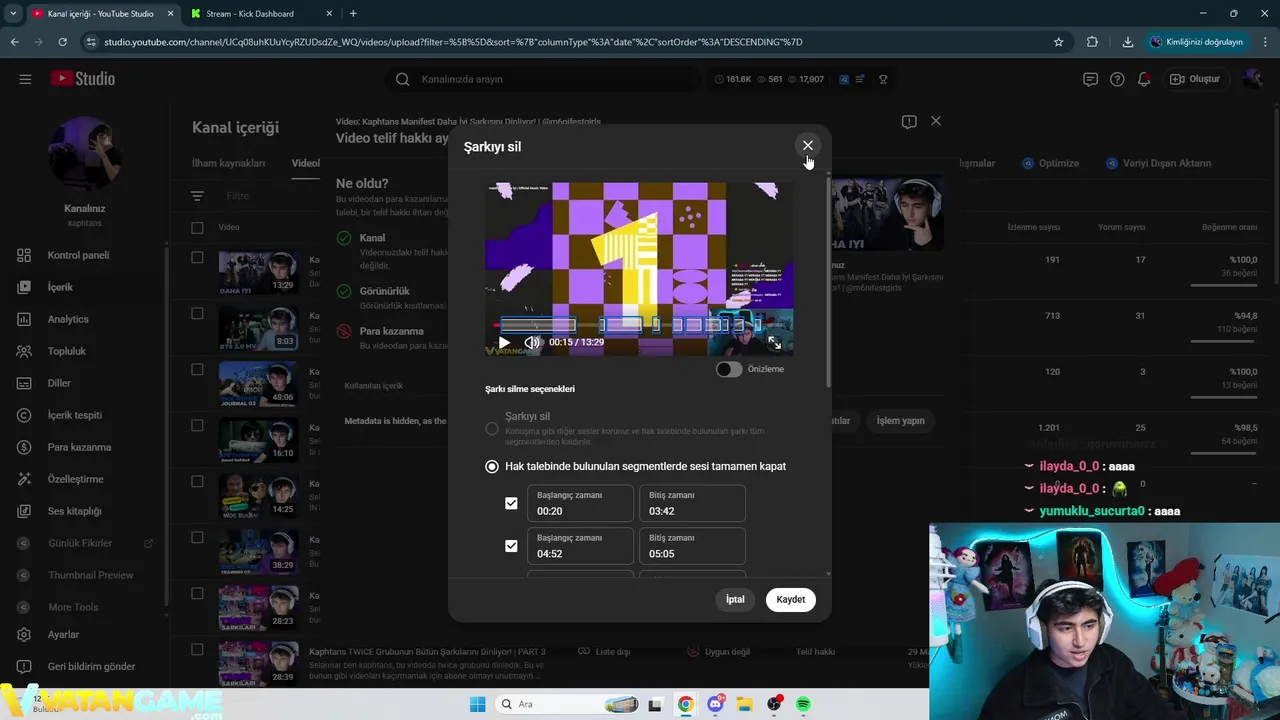Open Topluluk in sidebar
The width and height of the screenshot is (1280, 720).
coord(67,351)
